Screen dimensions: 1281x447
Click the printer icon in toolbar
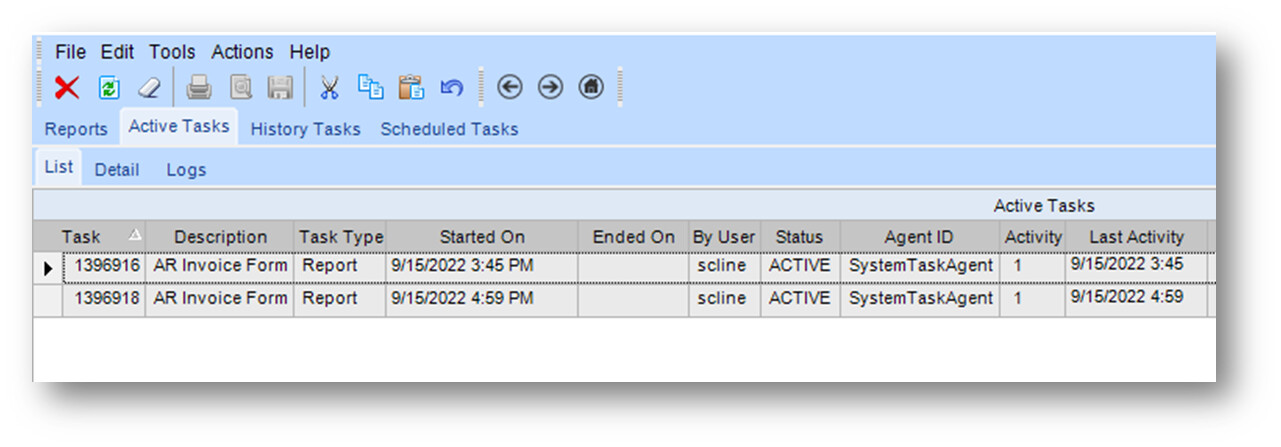199,88
